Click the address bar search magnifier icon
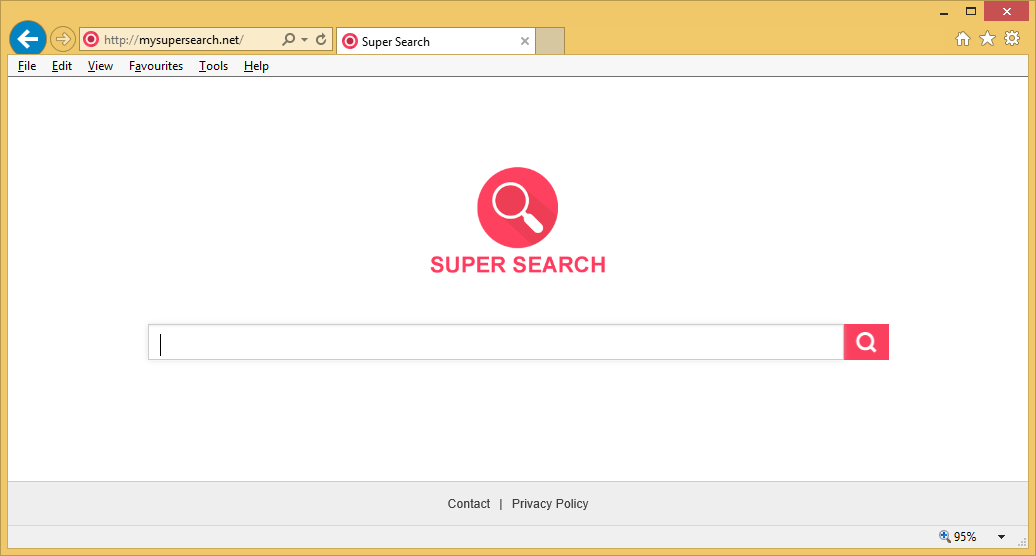This screenshot has height=556, width=1036. click(289, 40)
